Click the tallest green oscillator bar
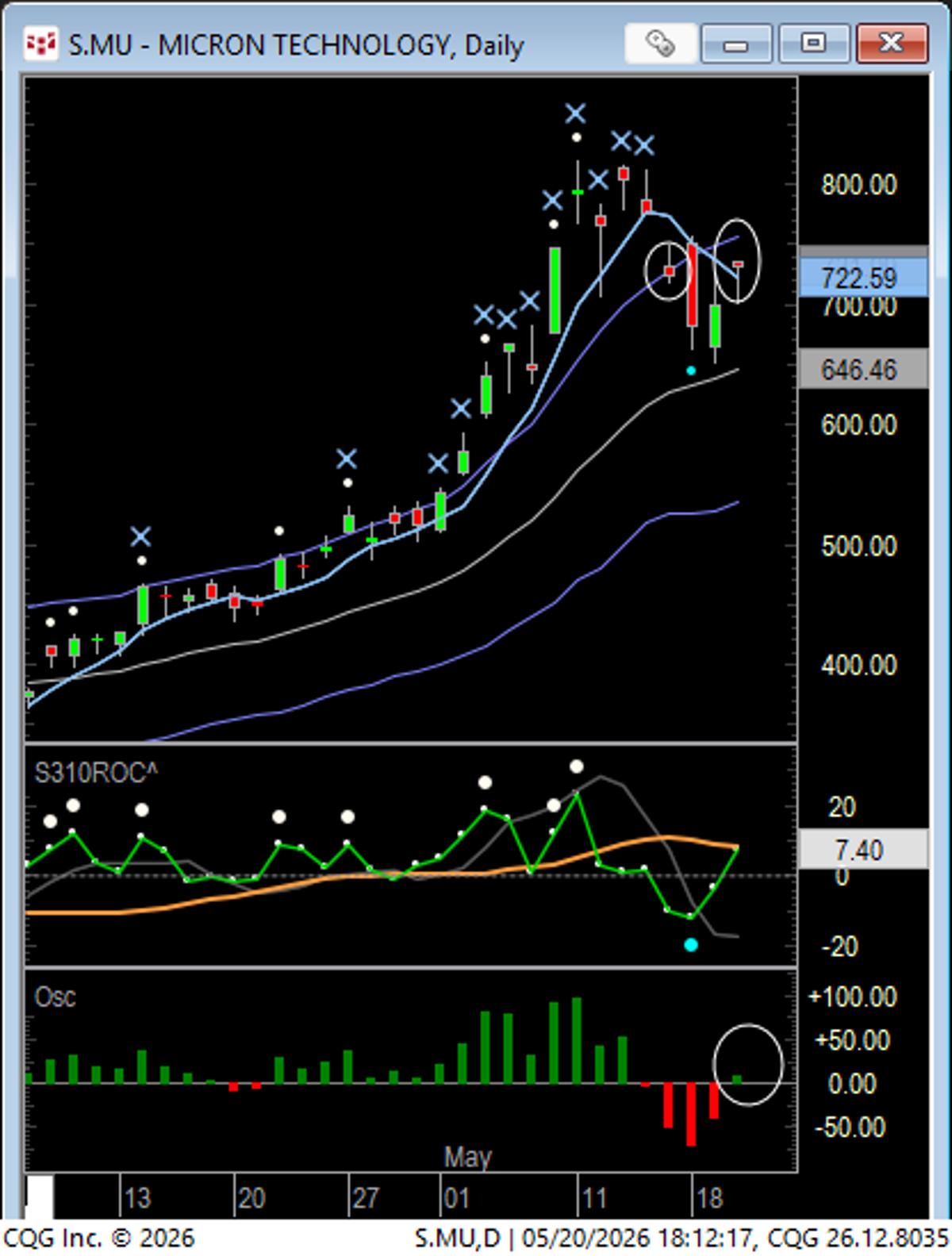The width and height of the screenshot is (952, 1256). pos(577,1040)
